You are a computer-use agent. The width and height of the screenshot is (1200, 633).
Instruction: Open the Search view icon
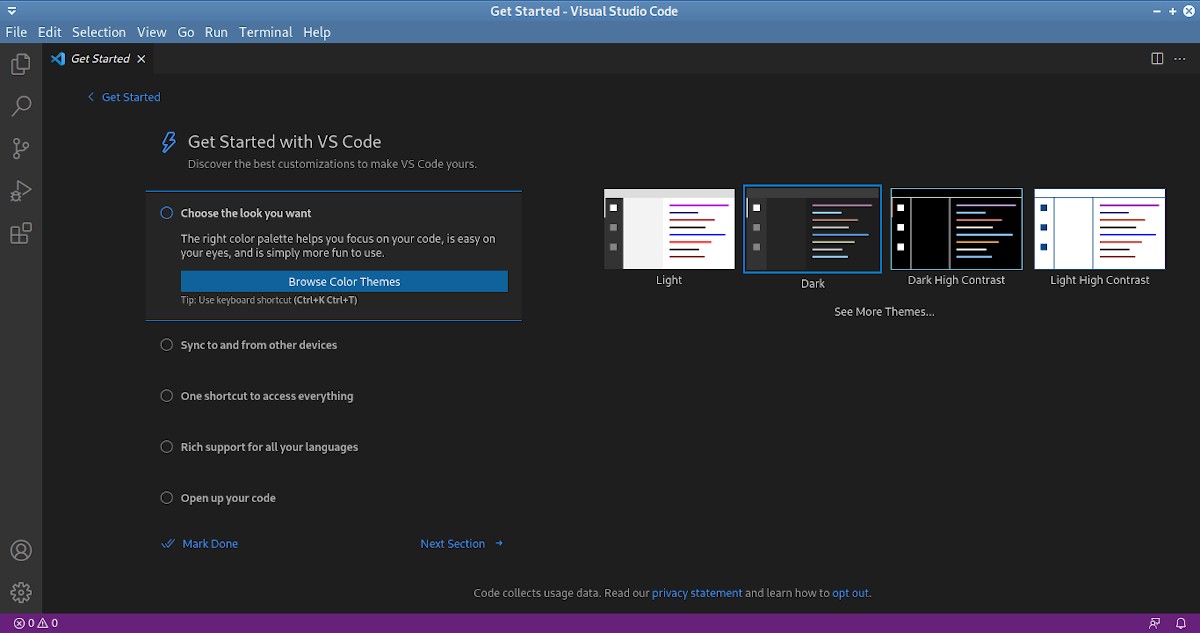[20, 106]
